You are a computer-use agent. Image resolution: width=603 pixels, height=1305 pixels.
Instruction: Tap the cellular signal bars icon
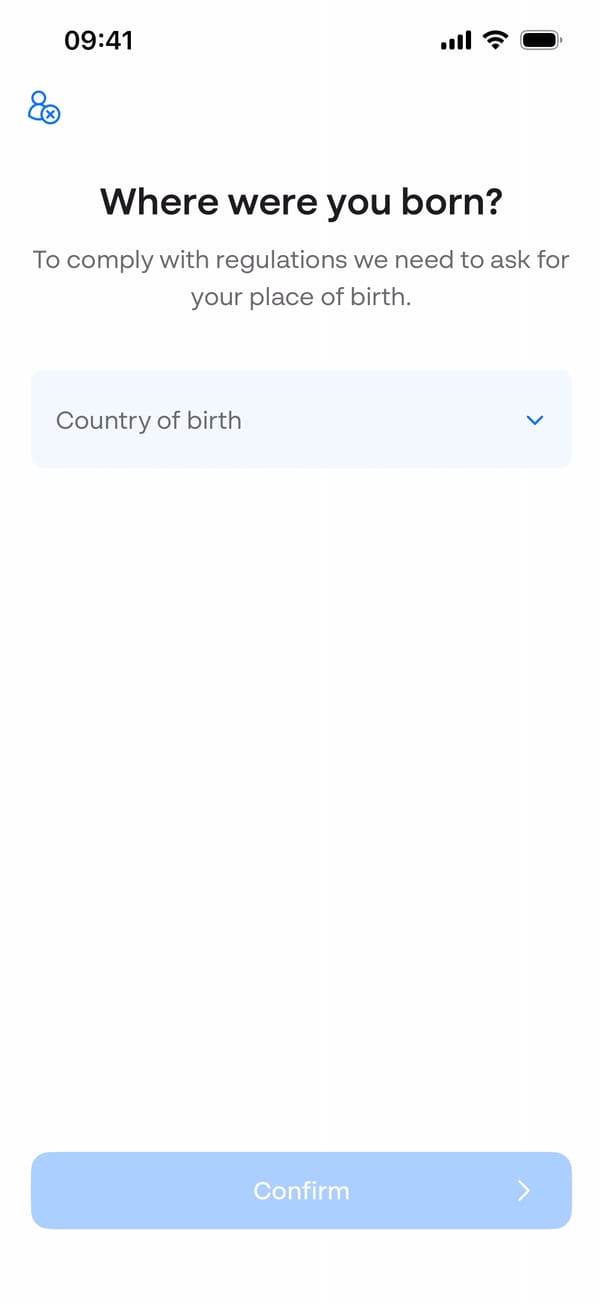click(455, 41)
